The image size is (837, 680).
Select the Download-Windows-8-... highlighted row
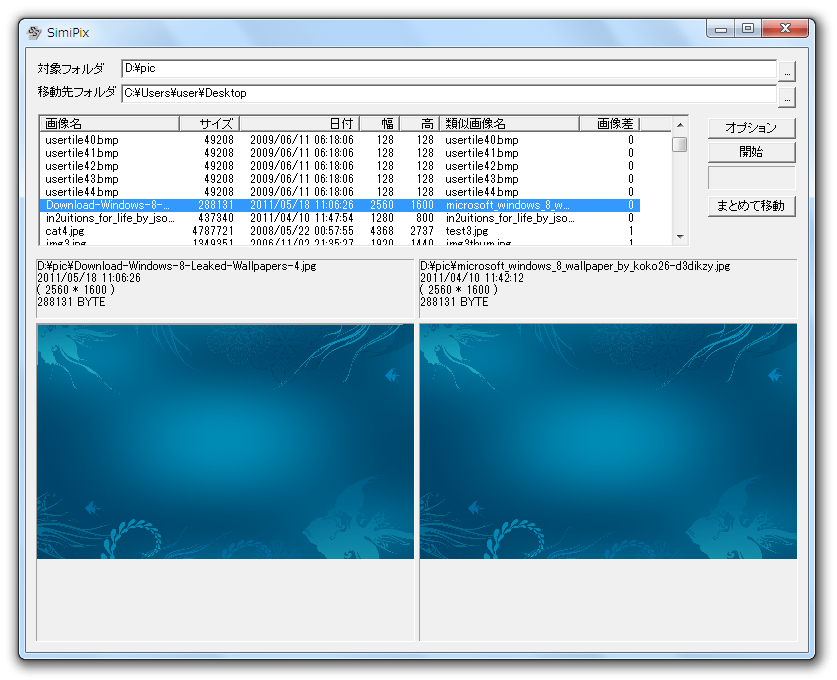[x=340, y=205]
